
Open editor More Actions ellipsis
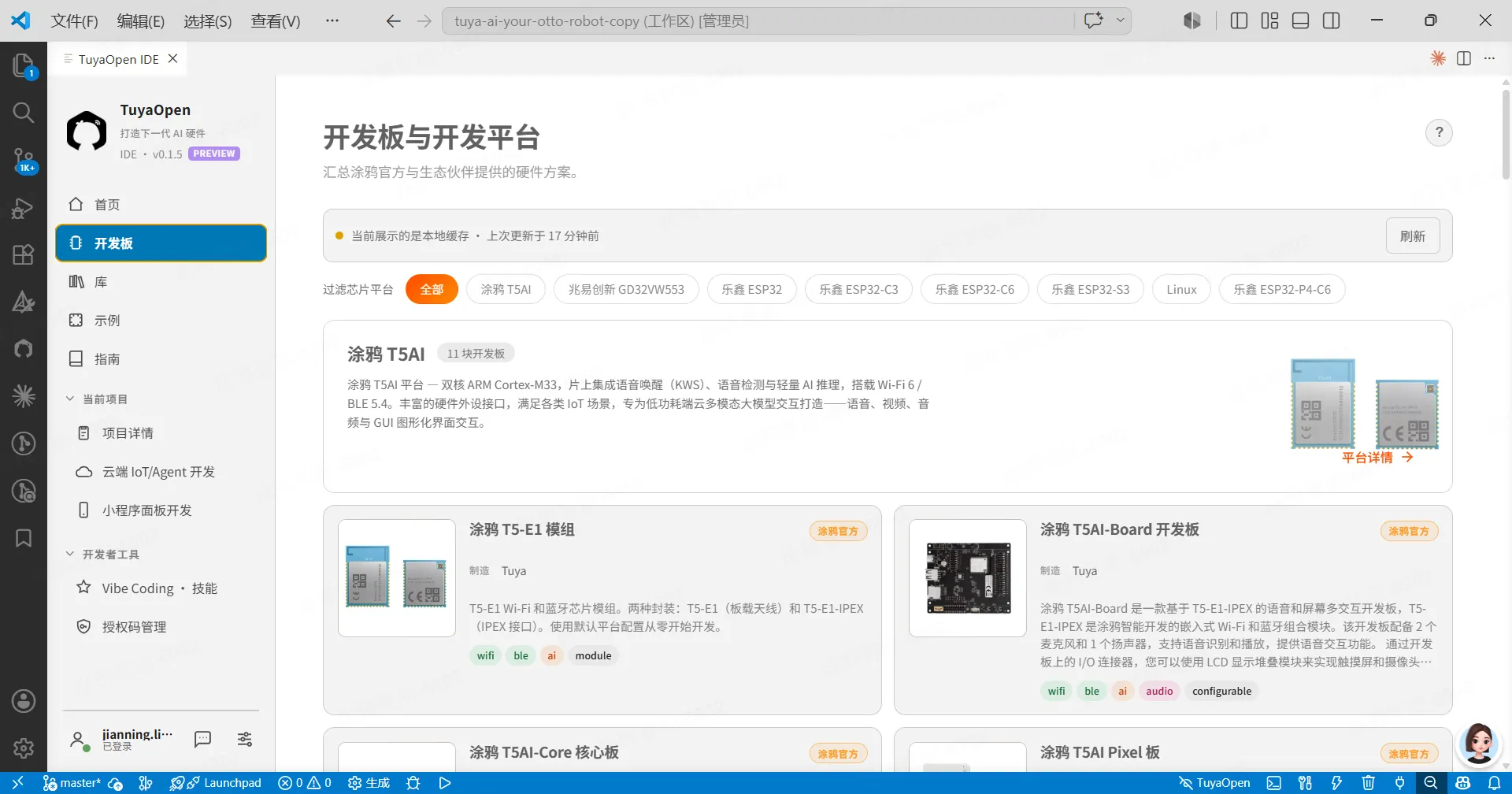1489,58
